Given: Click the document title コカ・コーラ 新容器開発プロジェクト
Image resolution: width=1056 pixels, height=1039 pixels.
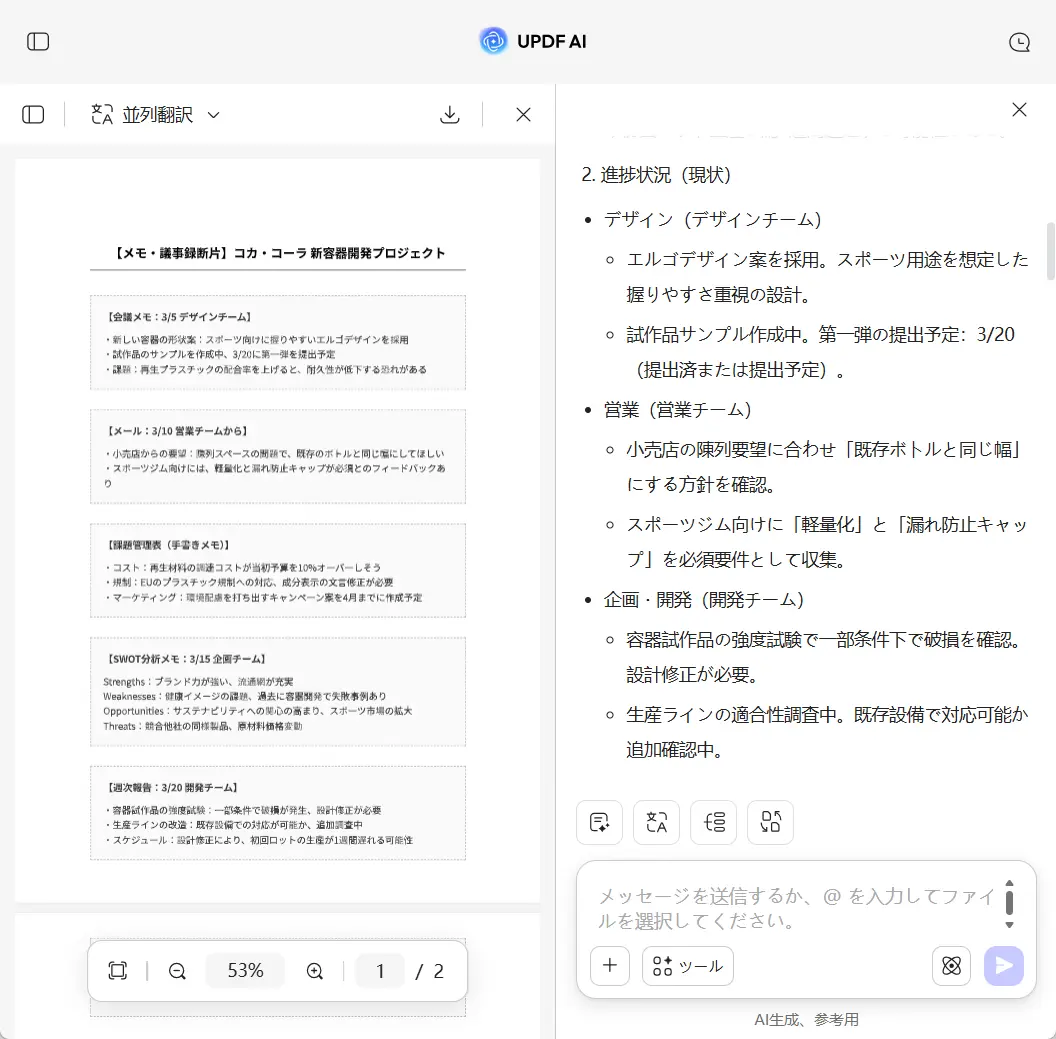Looking at the screenshot, I should click(x=339, y=253).
